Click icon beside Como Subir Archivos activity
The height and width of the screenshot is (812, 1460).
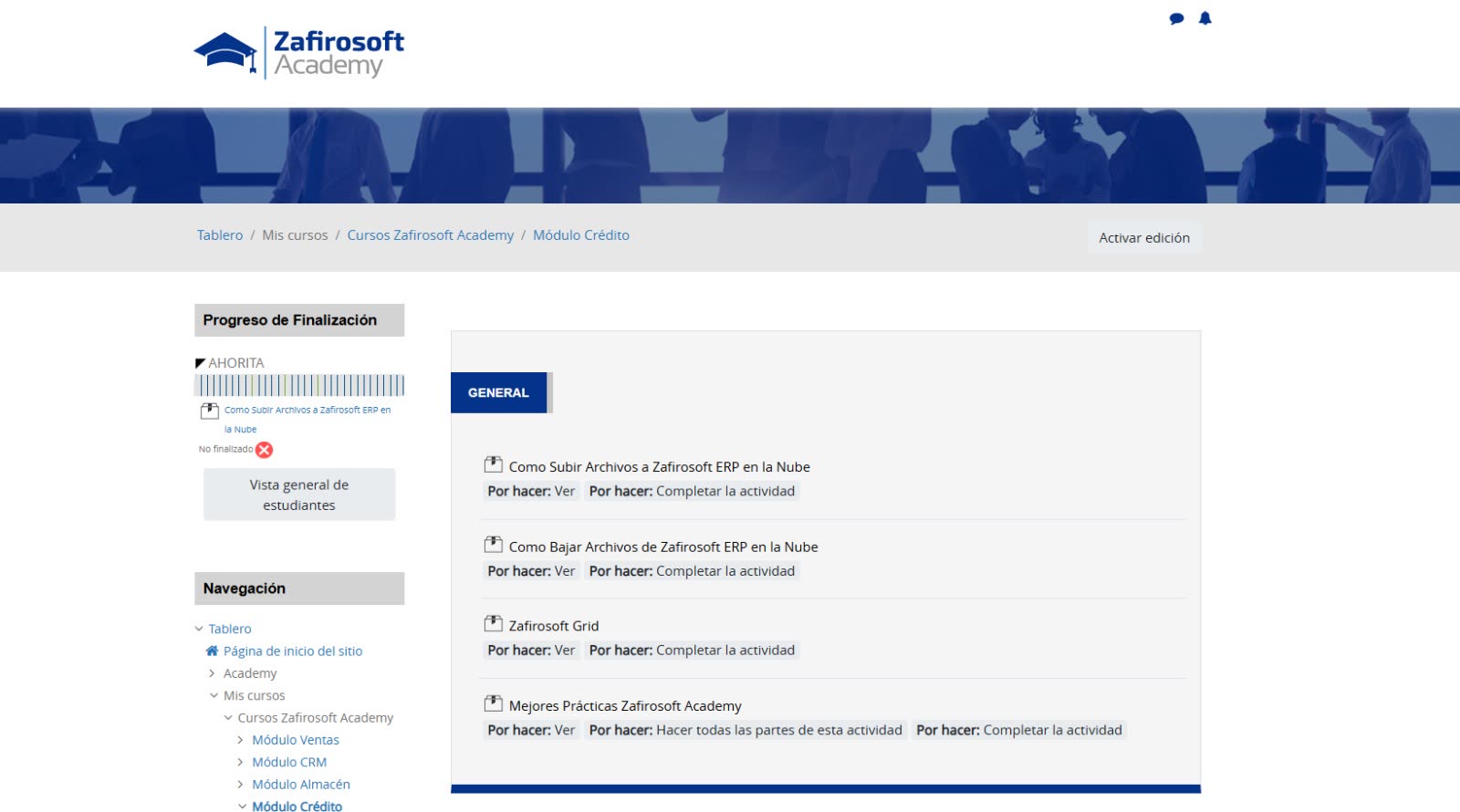(x=493, y=465)
